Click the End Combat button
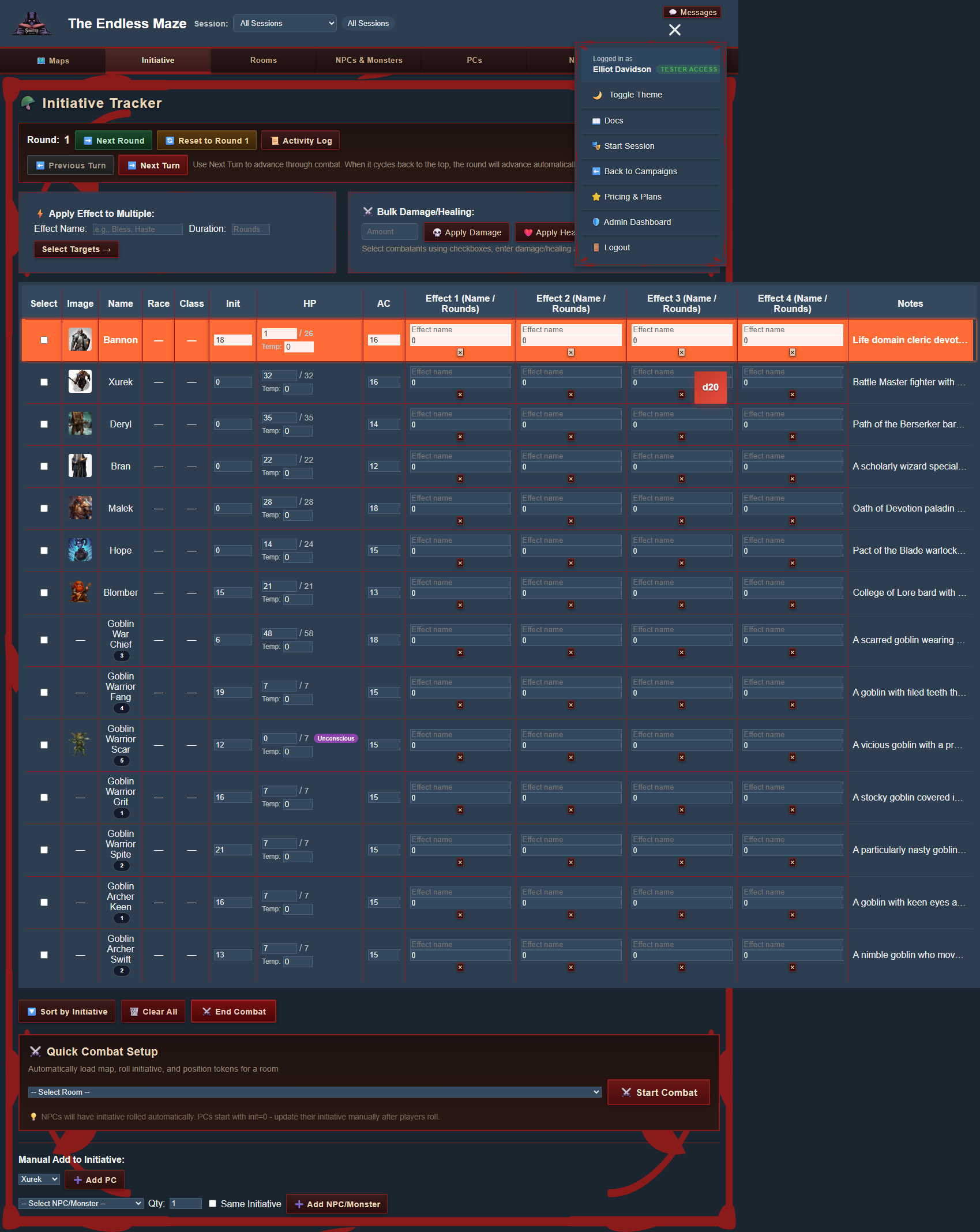This screenshot has height=1232, width=980. point(233,1011)
